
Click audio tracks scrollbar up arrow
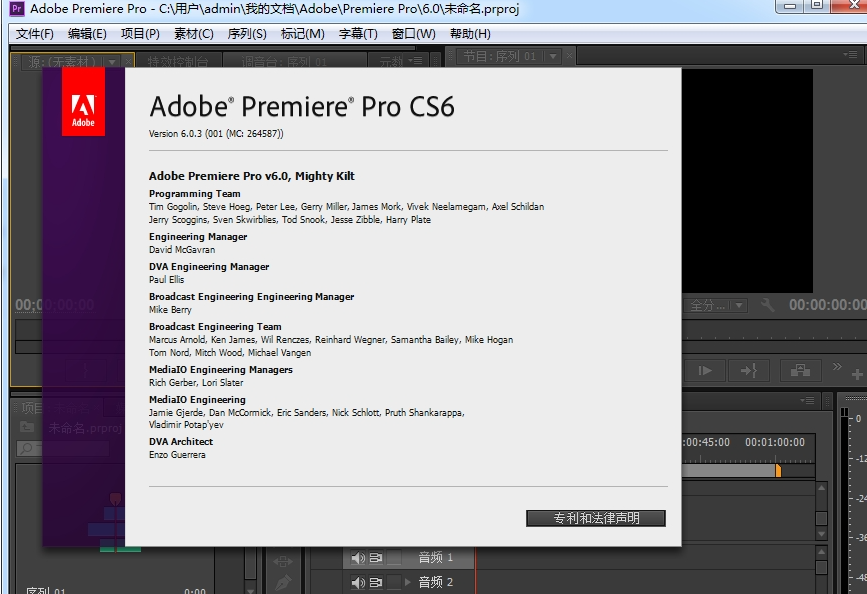(x=821, y=552)
